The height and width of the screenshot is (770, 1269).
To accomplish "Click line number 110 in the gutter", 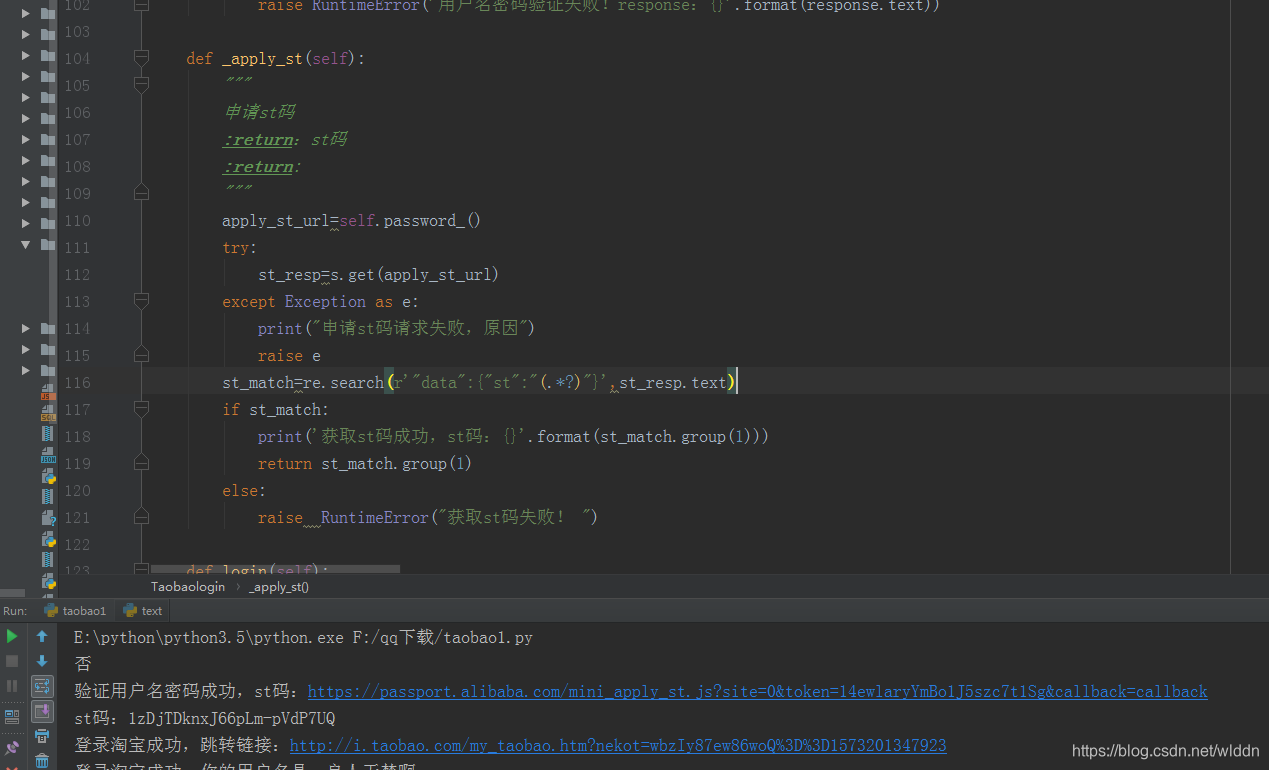I will pyautogui.click(x=77, y=220).
